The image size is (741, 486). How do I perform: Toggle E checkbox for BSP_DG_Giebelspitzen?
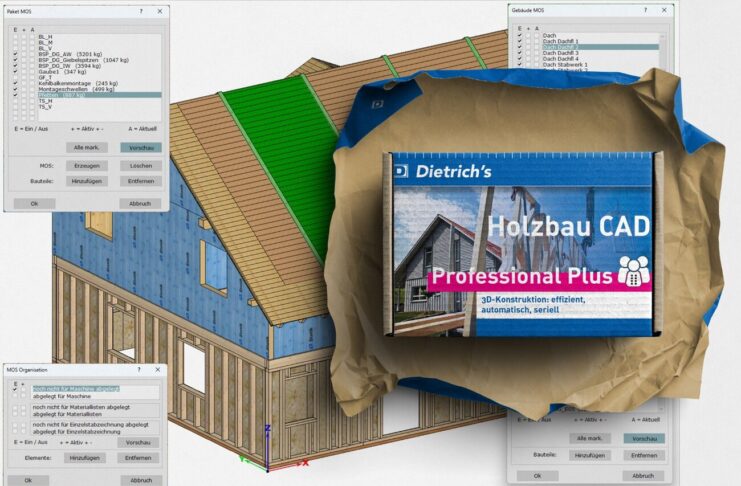click(16, 60)
